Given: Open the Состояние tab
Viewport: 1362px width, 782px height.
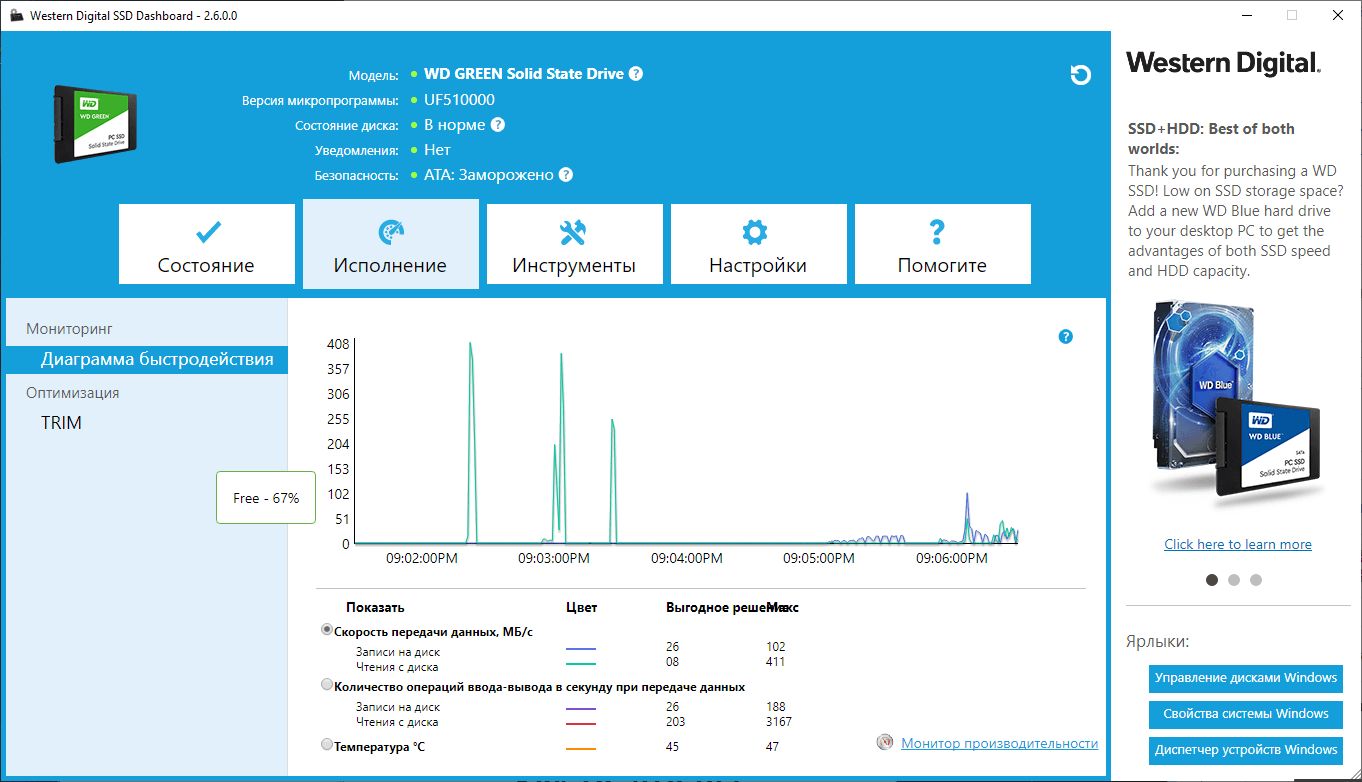Looking at the screenshot, I should (207, 245).
